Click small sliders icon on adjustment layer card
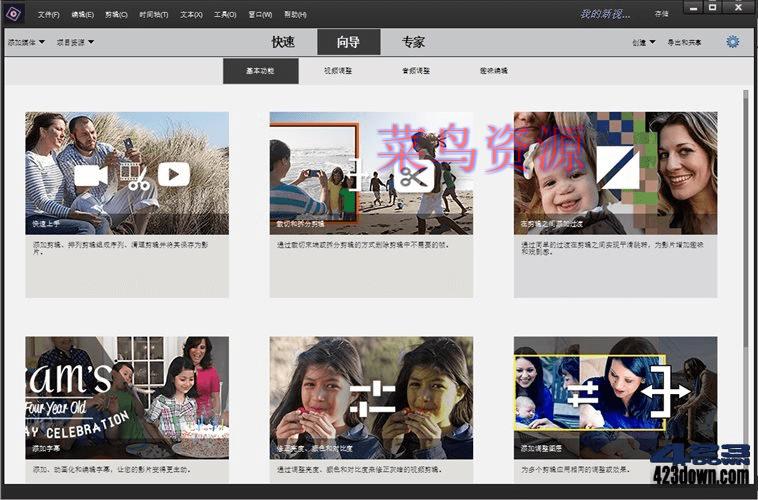 (x=583, y=394)
